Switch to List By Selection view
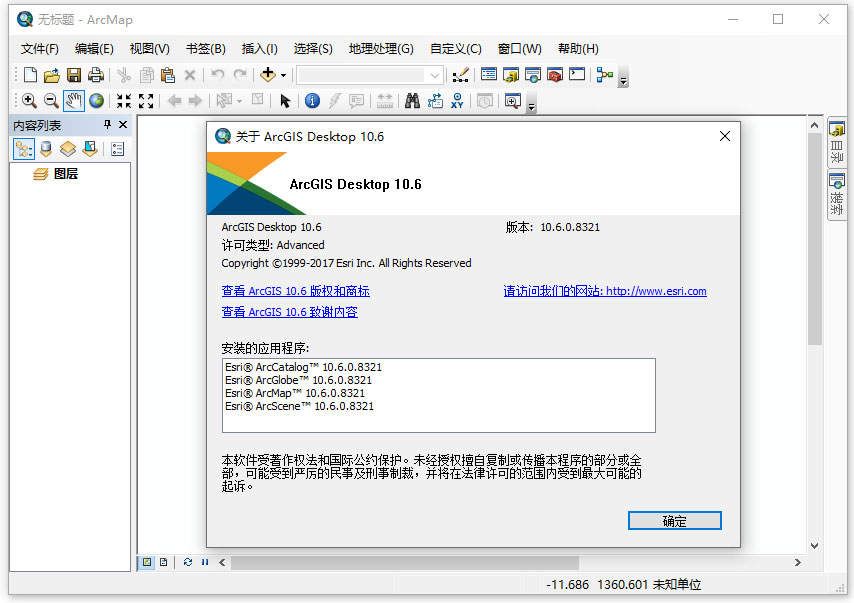854x603 pixels. coord(89,148)
